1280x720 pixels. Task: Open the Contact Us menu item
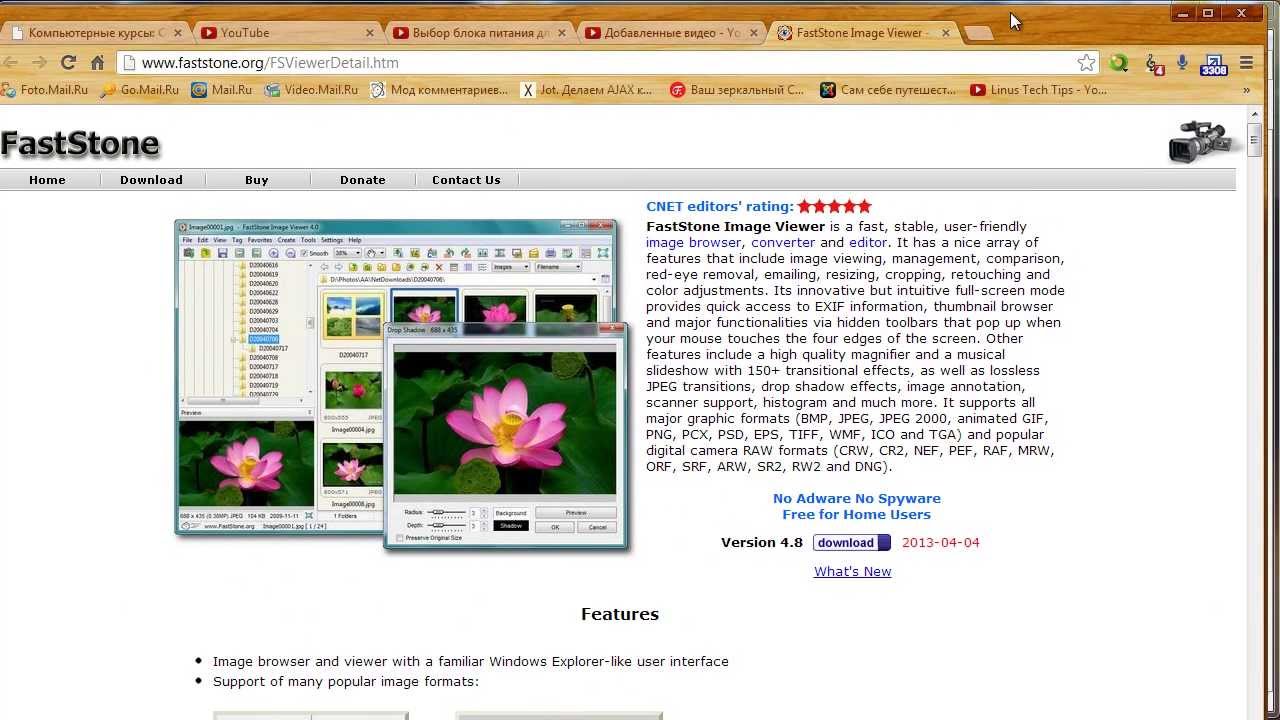click(466, 180)
